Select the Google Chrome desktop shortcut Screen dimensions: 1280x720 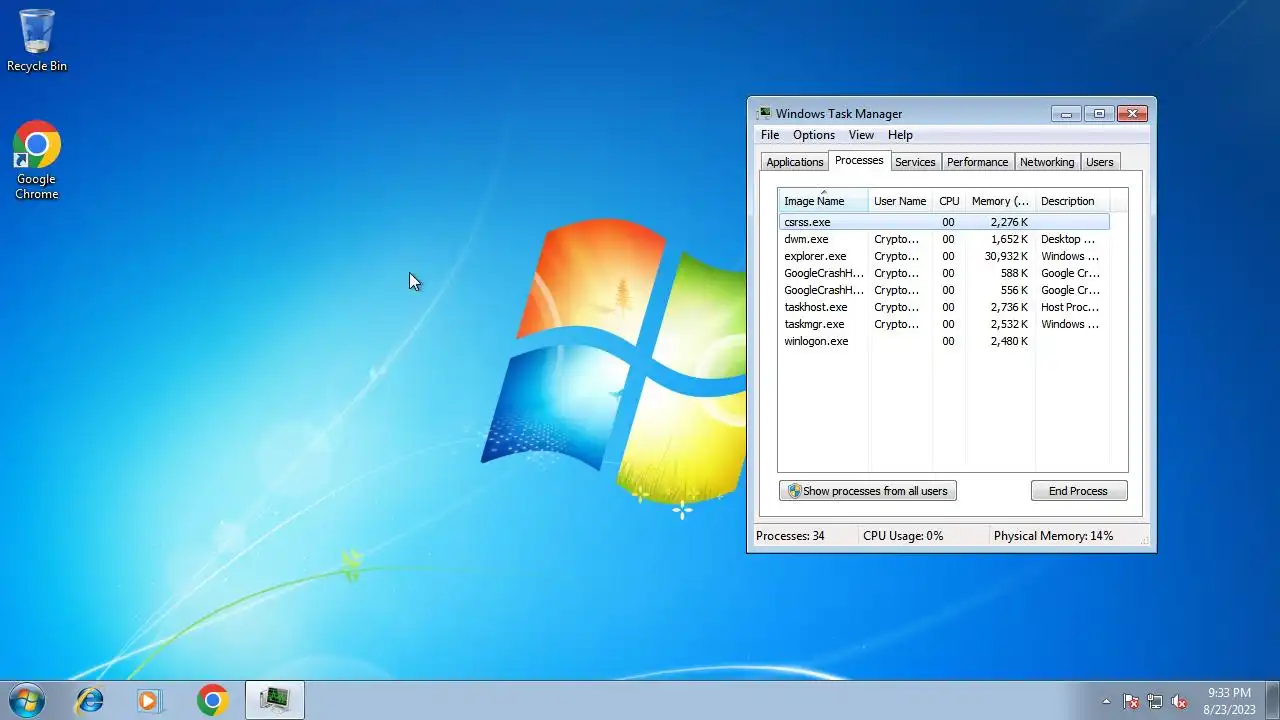click(x=37, y=161)
